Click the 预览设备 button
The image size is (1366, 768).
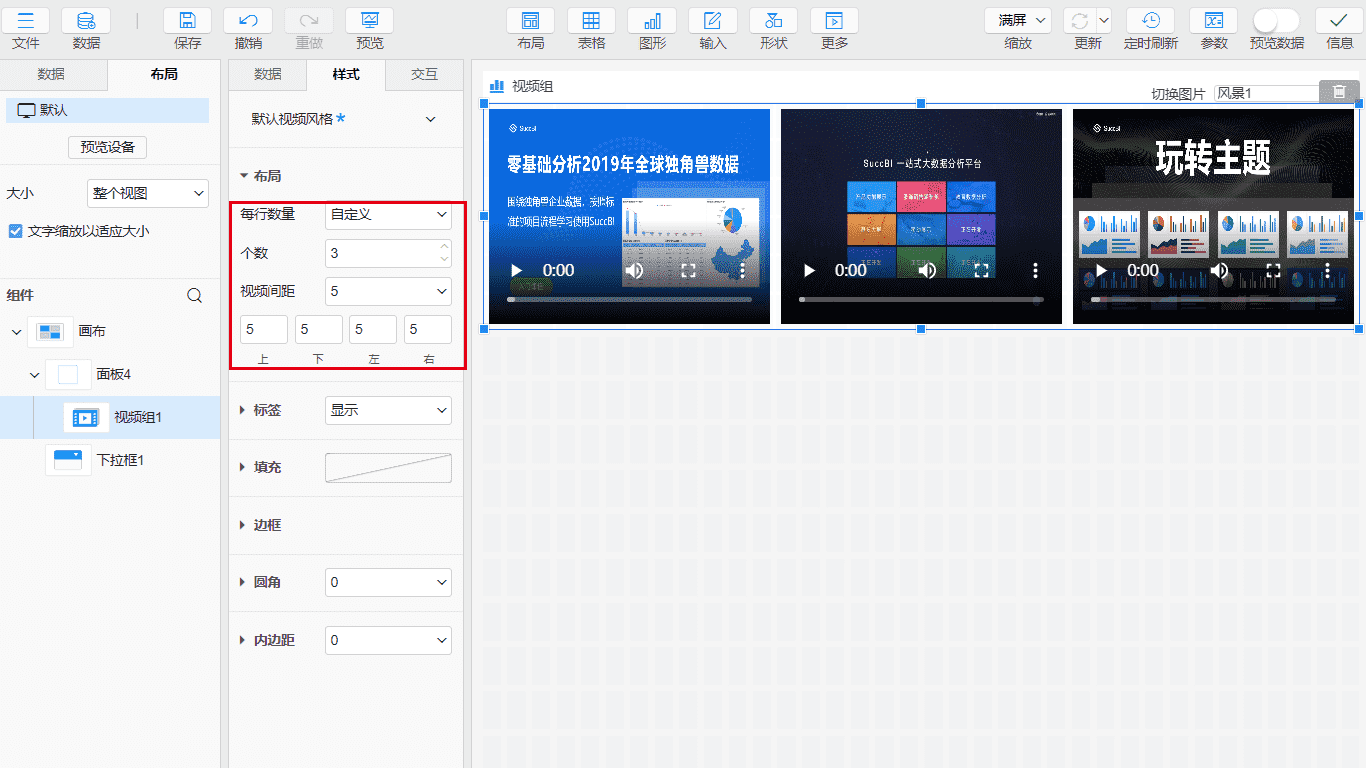pos(107,147)
